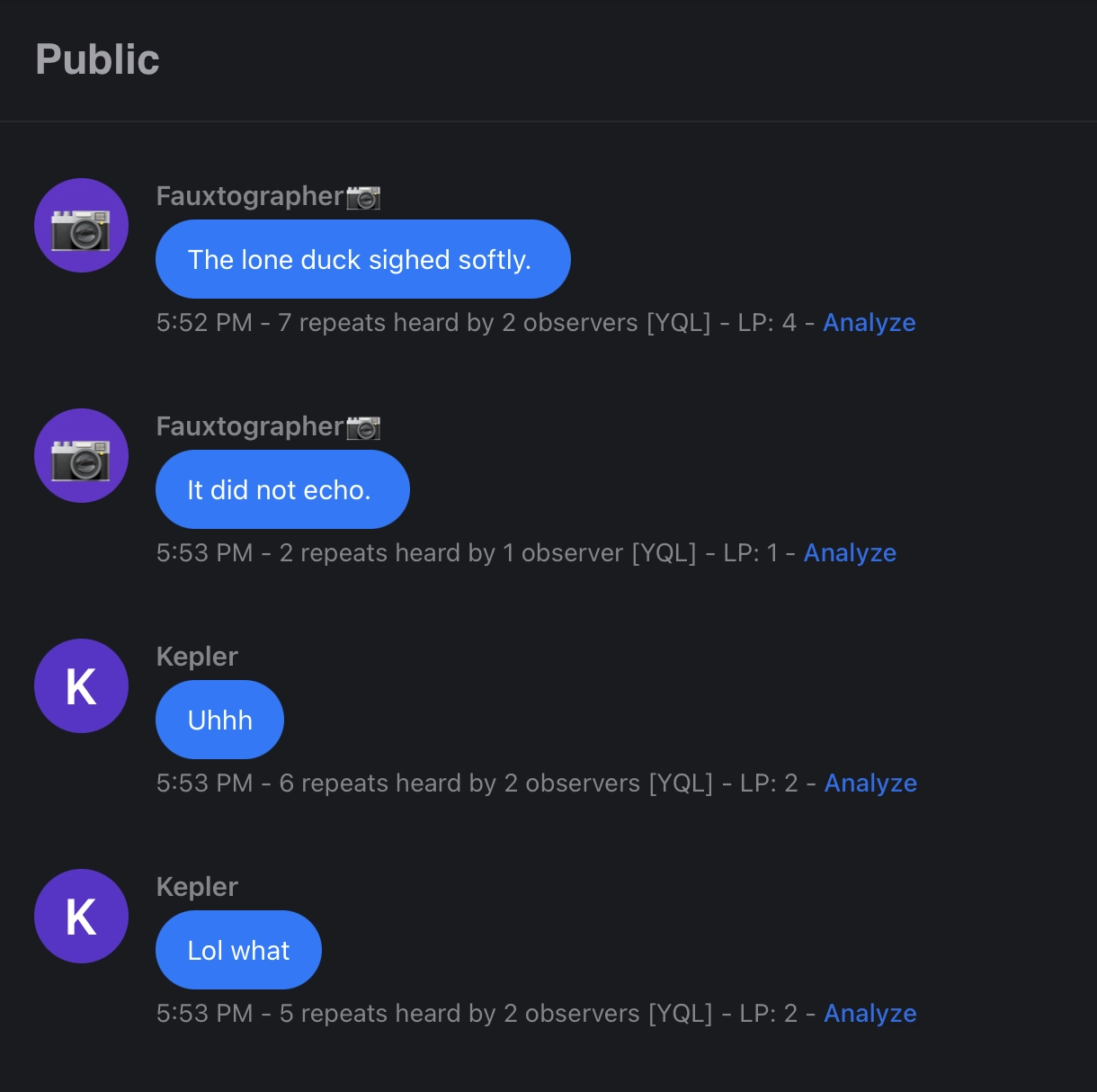Screen dimensions: 1097x1092
Task: Click the Public channel title
Action: pyautogui.click(x=97, y=59)
